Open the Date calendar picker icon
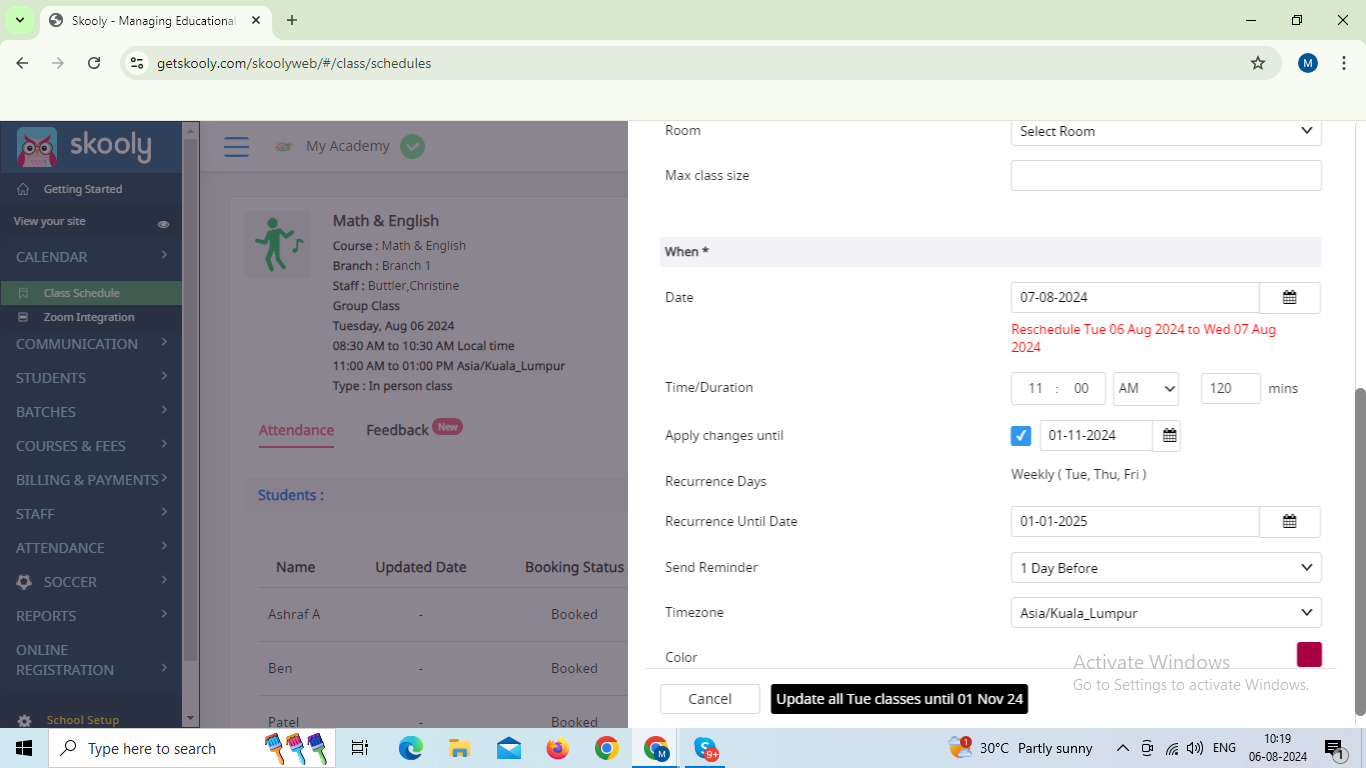Image resolution: width=1366 pixels, height=768 pixels. coord(1290,298)
